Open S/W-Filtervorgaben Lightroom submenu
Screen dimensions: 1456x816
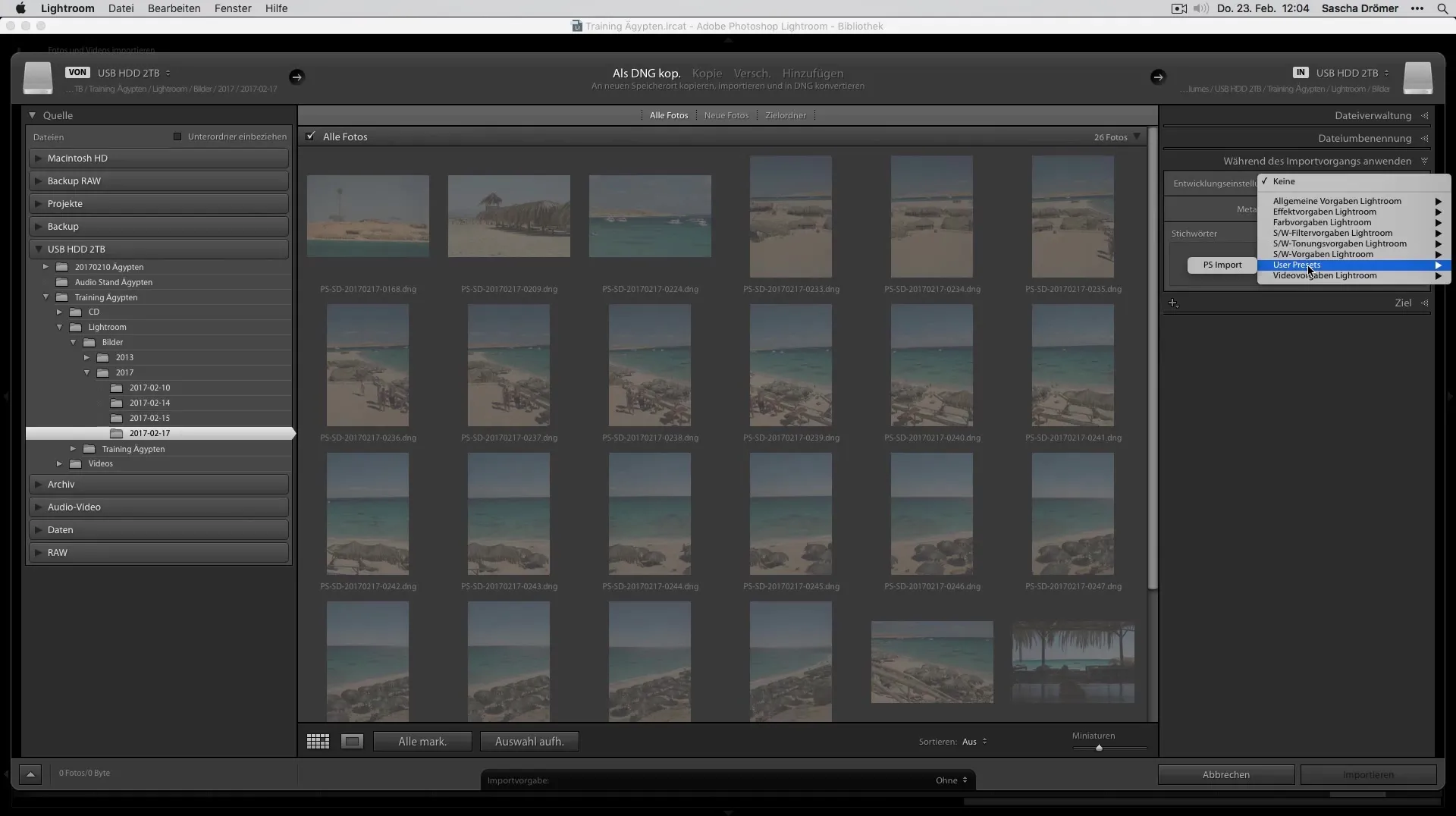[1354, 233]
